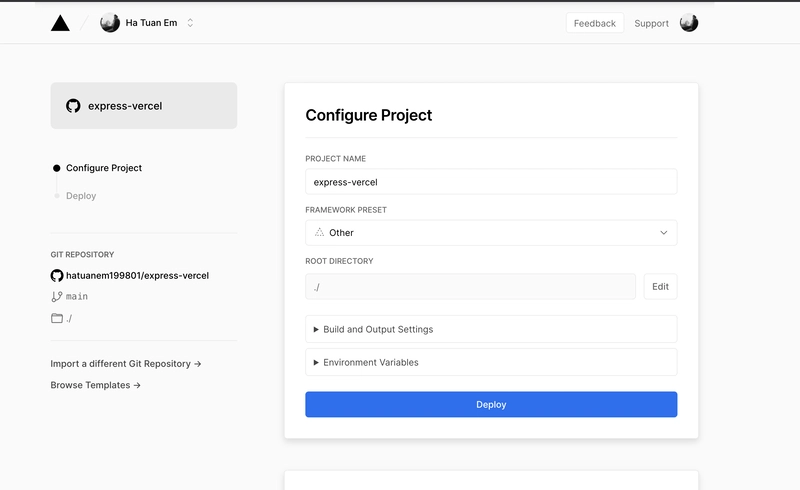Click the Framework Preset chevron arrow
This screenshot has height=490, width=800.
pyautogui.click(x=663, y=233)
